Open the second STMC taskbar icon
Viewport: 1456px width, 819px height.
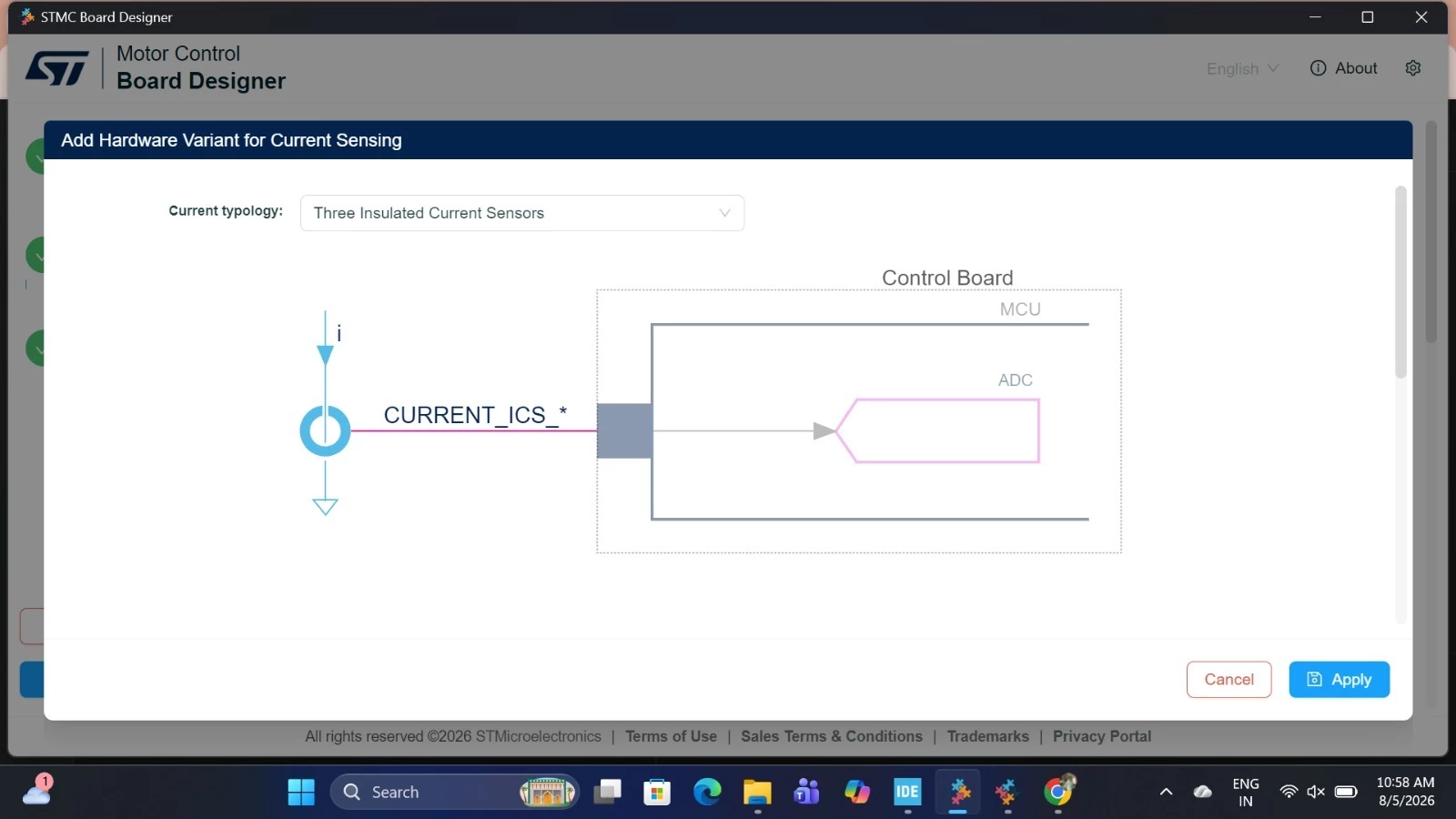pyautogui.click(x=1007, y=793)
